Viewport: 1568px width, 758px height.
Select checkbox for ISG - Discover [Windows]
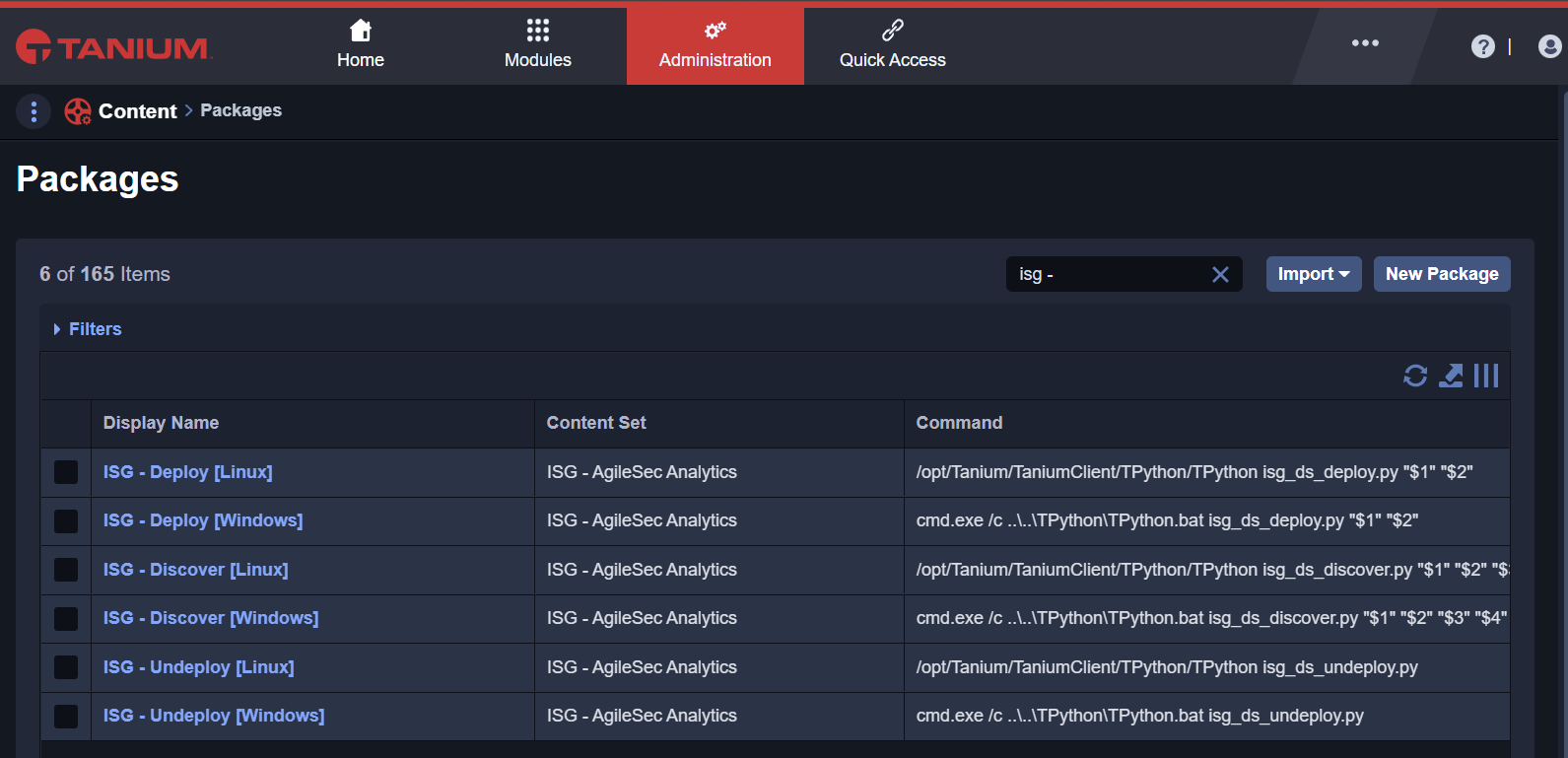(66, 618)
